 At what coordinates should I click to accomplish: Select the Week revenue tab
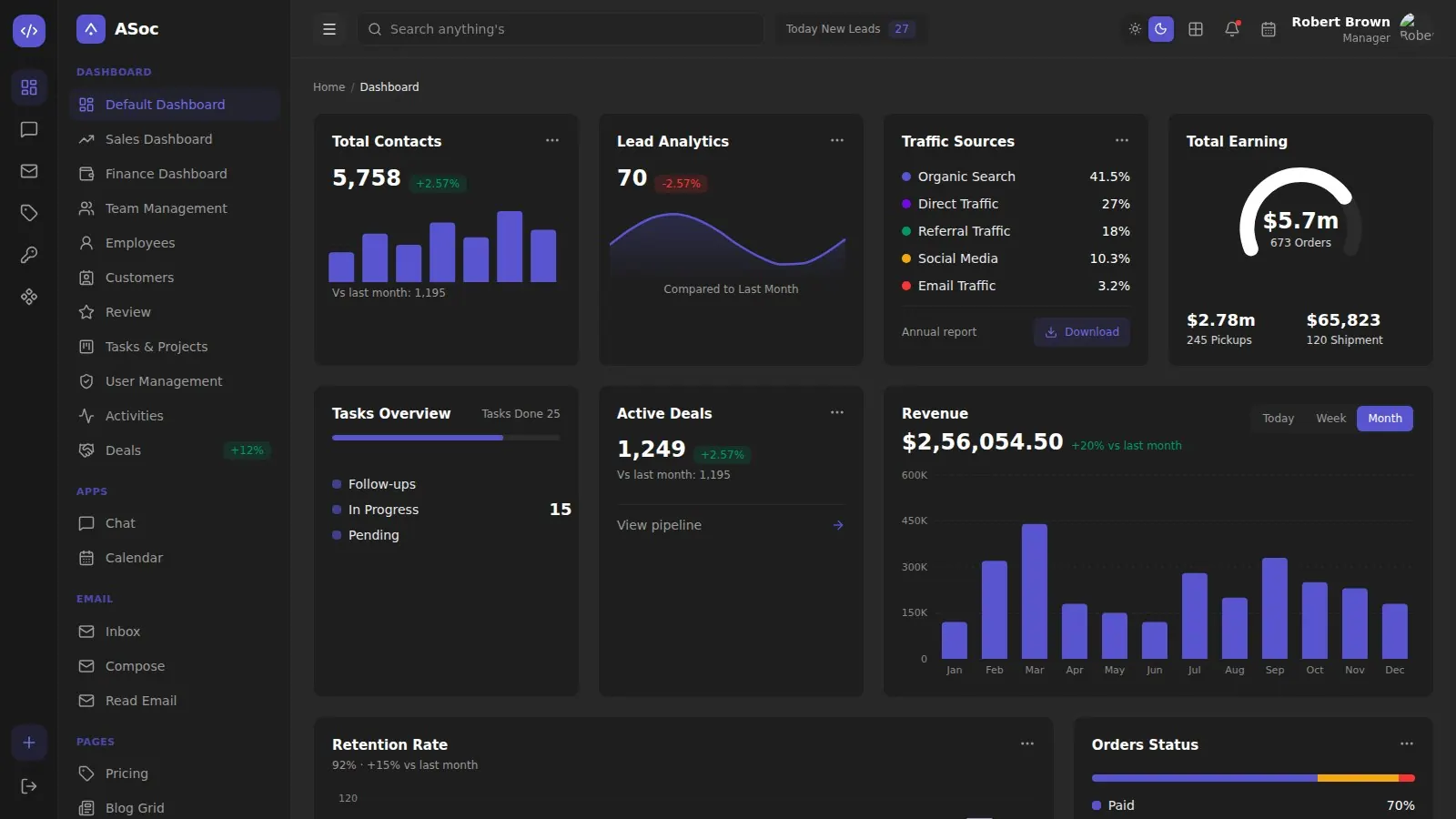tap(1330, 419)
